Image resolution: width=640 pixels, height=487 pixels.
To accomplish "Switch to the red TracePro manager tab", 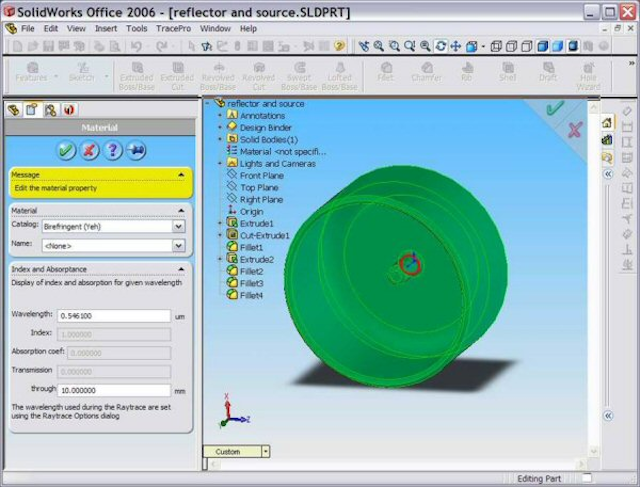I will point(69,110).
